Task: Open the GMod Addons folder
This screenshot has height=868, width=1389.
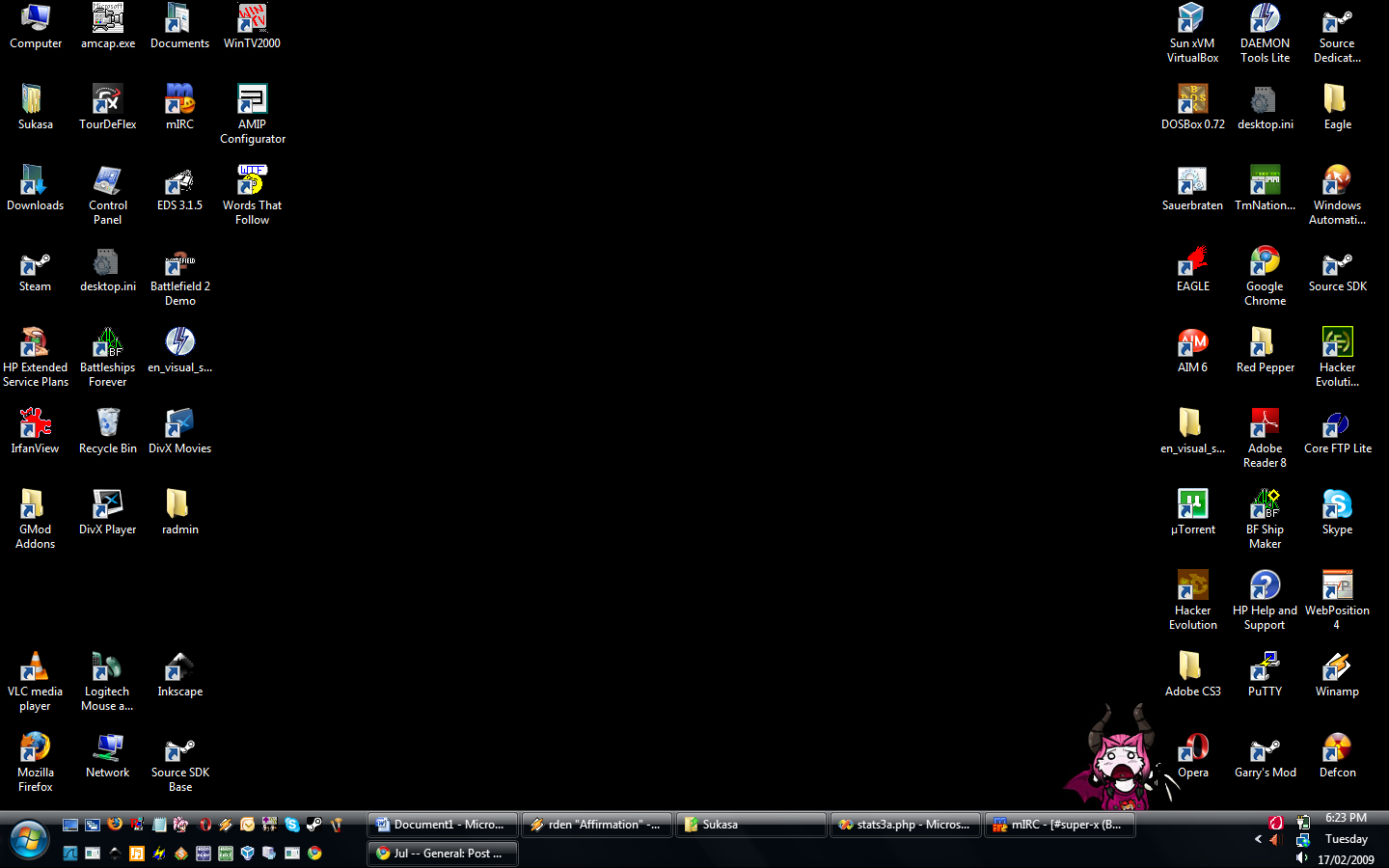Action: tap(36, 519)
